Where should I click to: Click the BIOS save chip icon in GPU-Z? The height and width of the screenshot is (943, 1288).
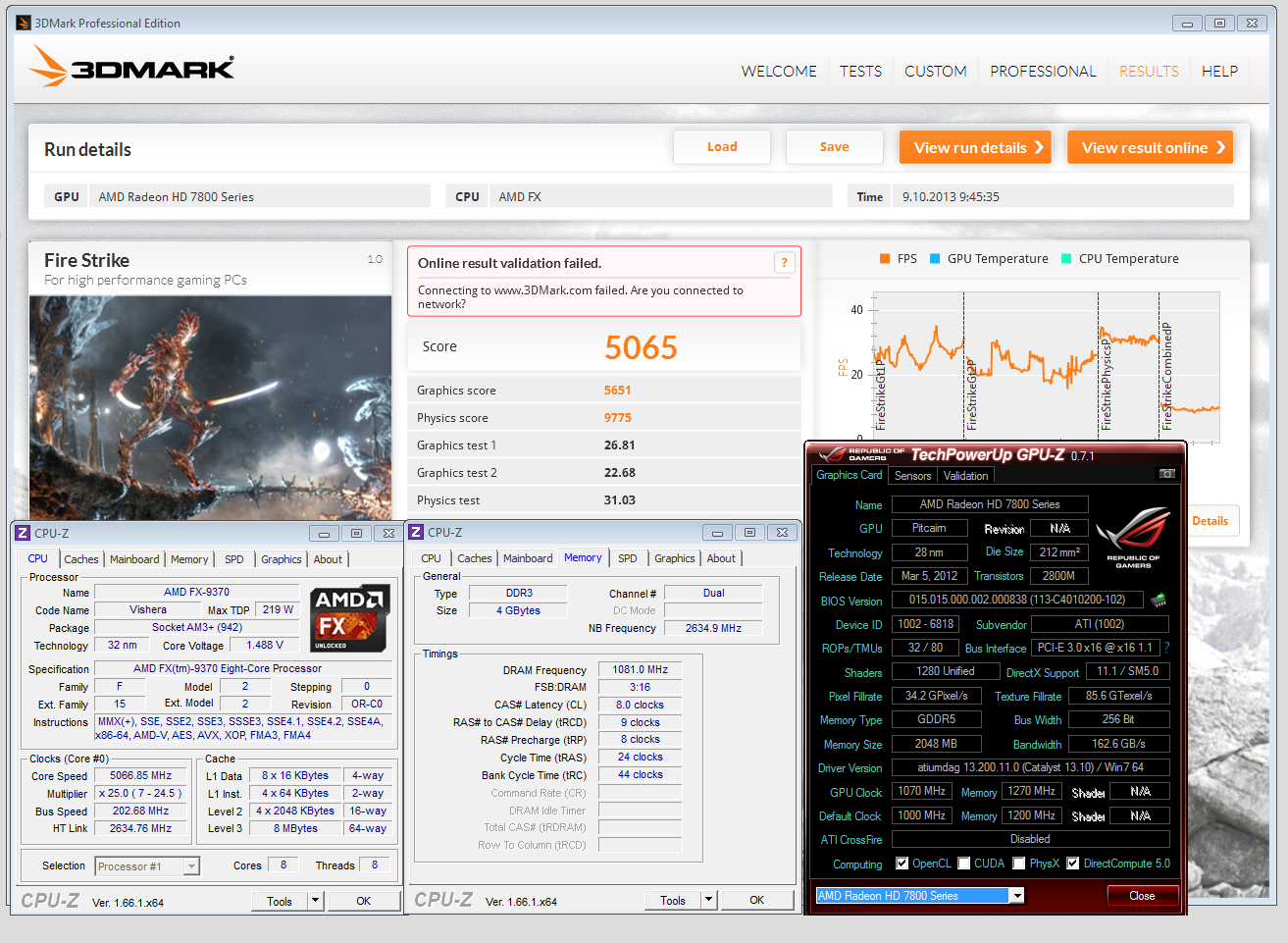1159,600
